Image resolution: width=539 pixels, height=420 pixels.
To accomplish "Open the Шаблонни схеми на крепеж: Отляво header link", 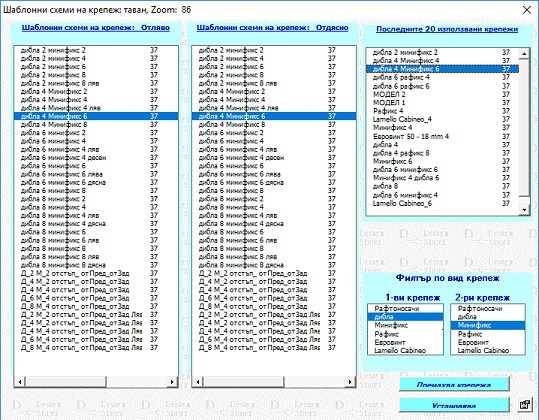I will tap(96, 27).
